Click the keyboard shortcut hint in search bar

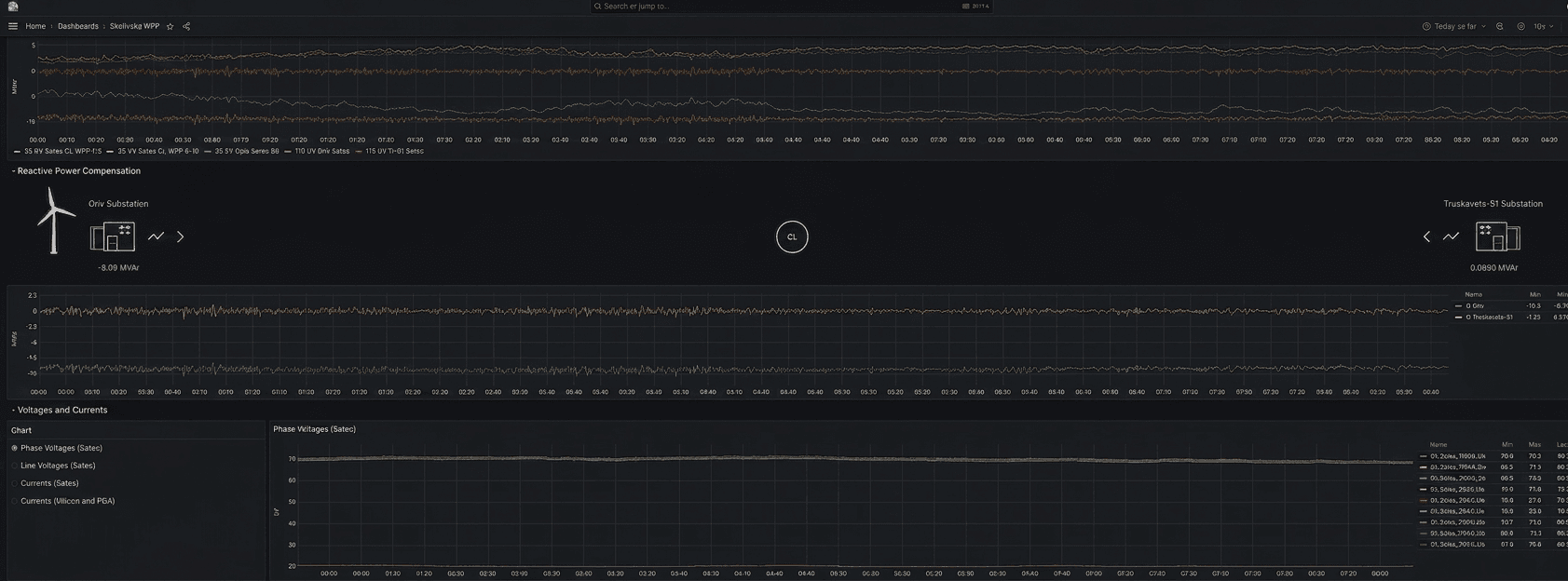[x=976, y=6]
